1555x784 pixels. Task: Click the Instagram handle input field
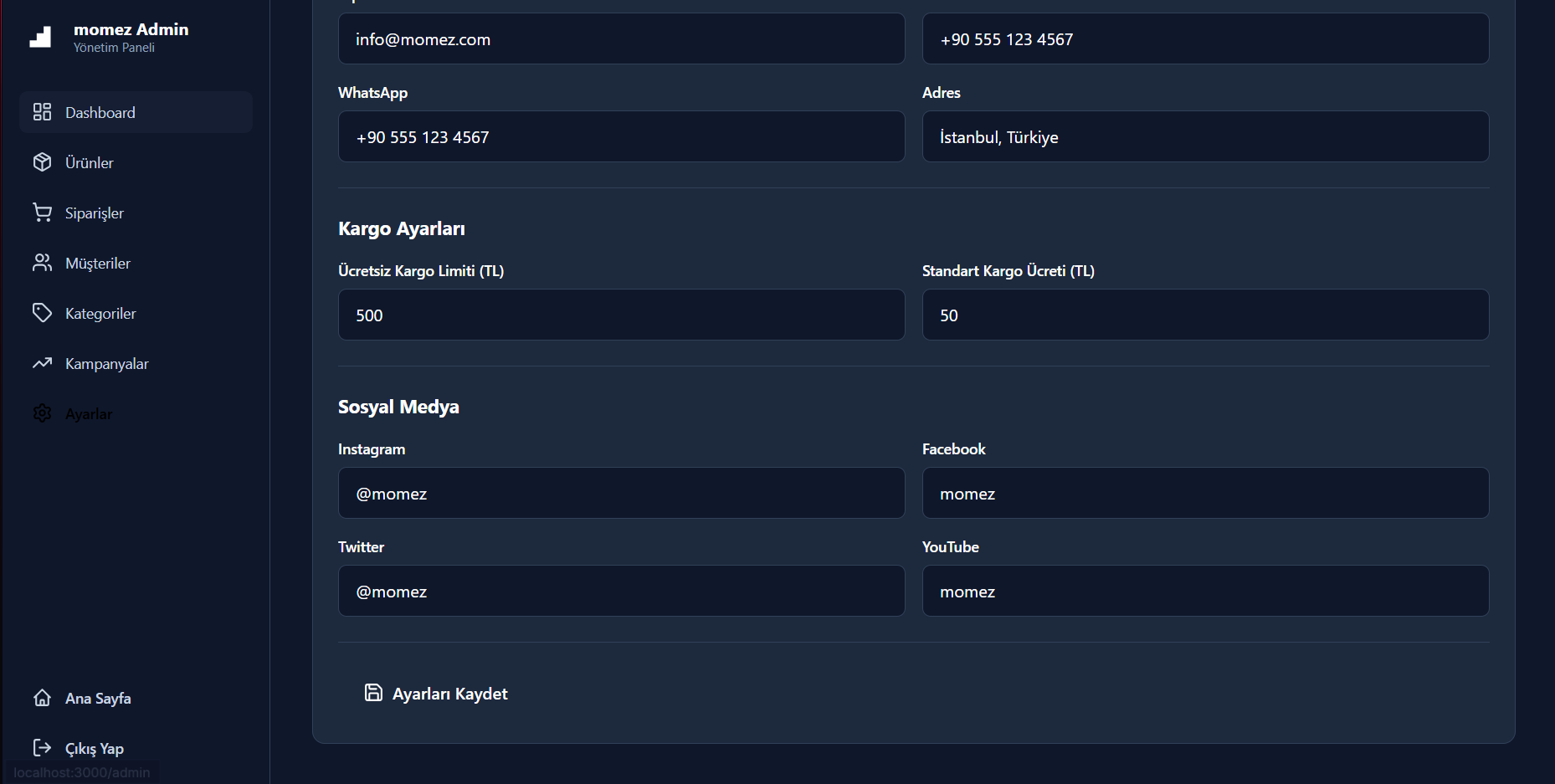(x=621, y=494)
